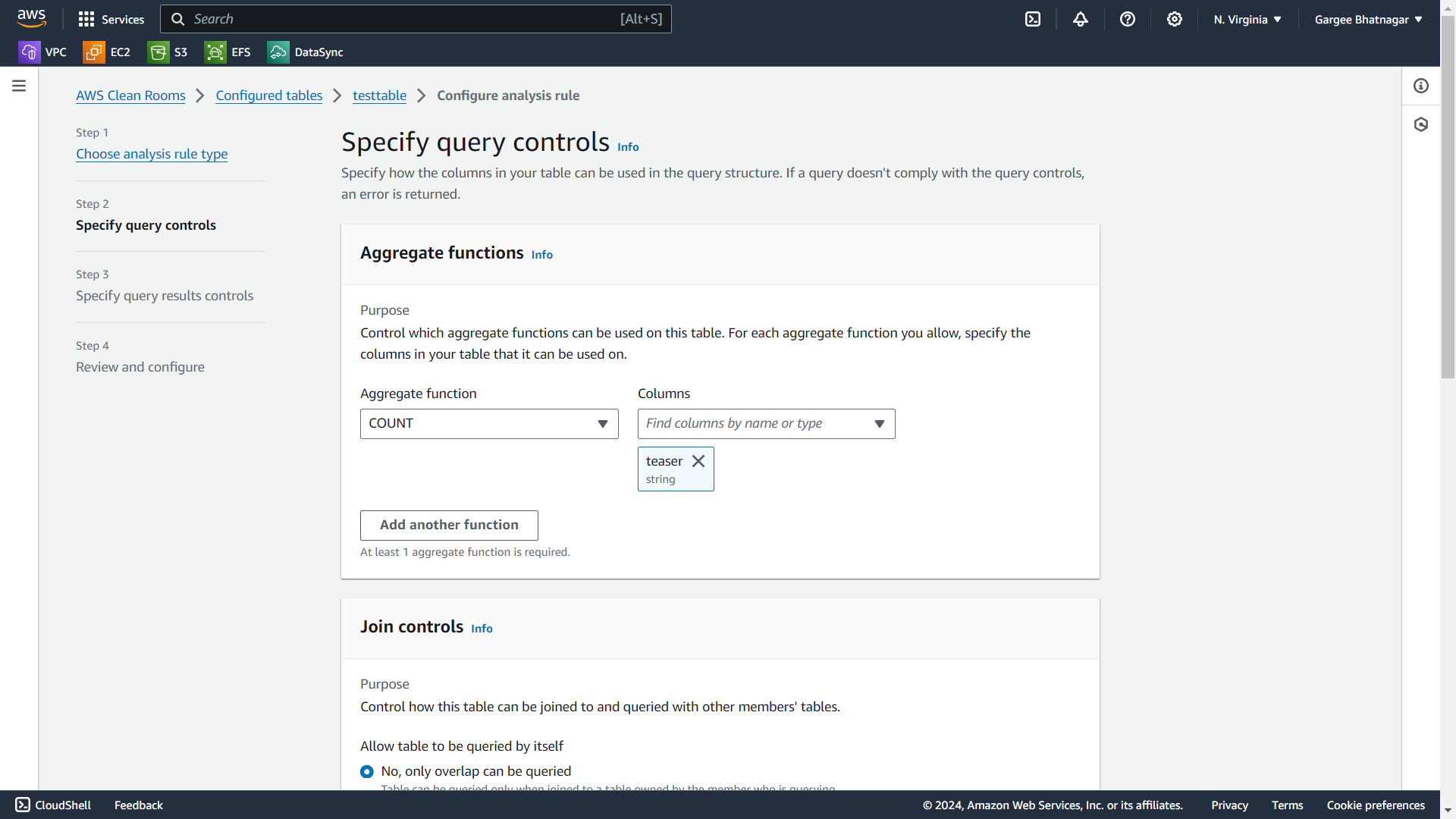Viewport: 1456px width, 819px height.
Task: Open settings gear icon in header
Action: 1175,19
